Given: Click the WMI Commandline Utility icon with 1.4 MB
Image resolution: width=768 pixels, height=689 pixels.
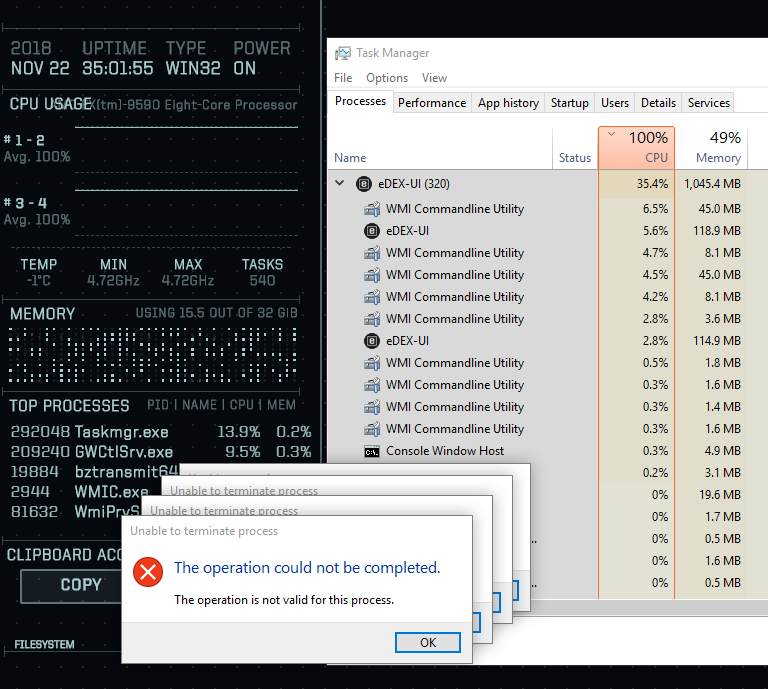Looking at the screenshot, I should tap(372, 407).
